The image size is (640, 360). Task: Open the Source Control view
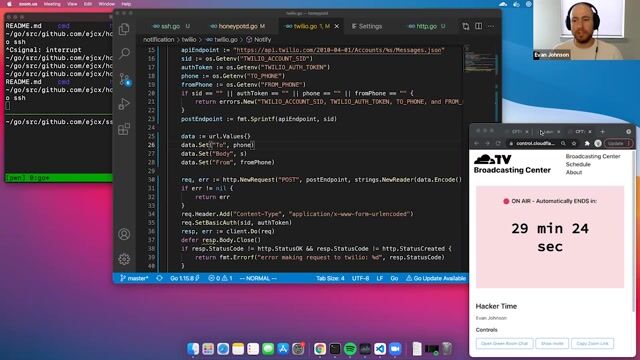[124, 79]
